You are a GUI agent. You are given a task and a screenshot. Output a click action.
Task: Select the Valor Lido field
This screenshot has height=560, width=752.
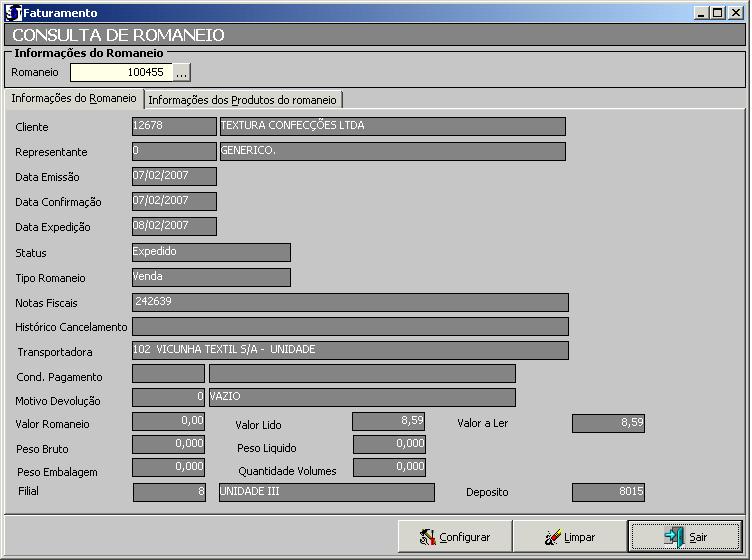click(388, 422)
